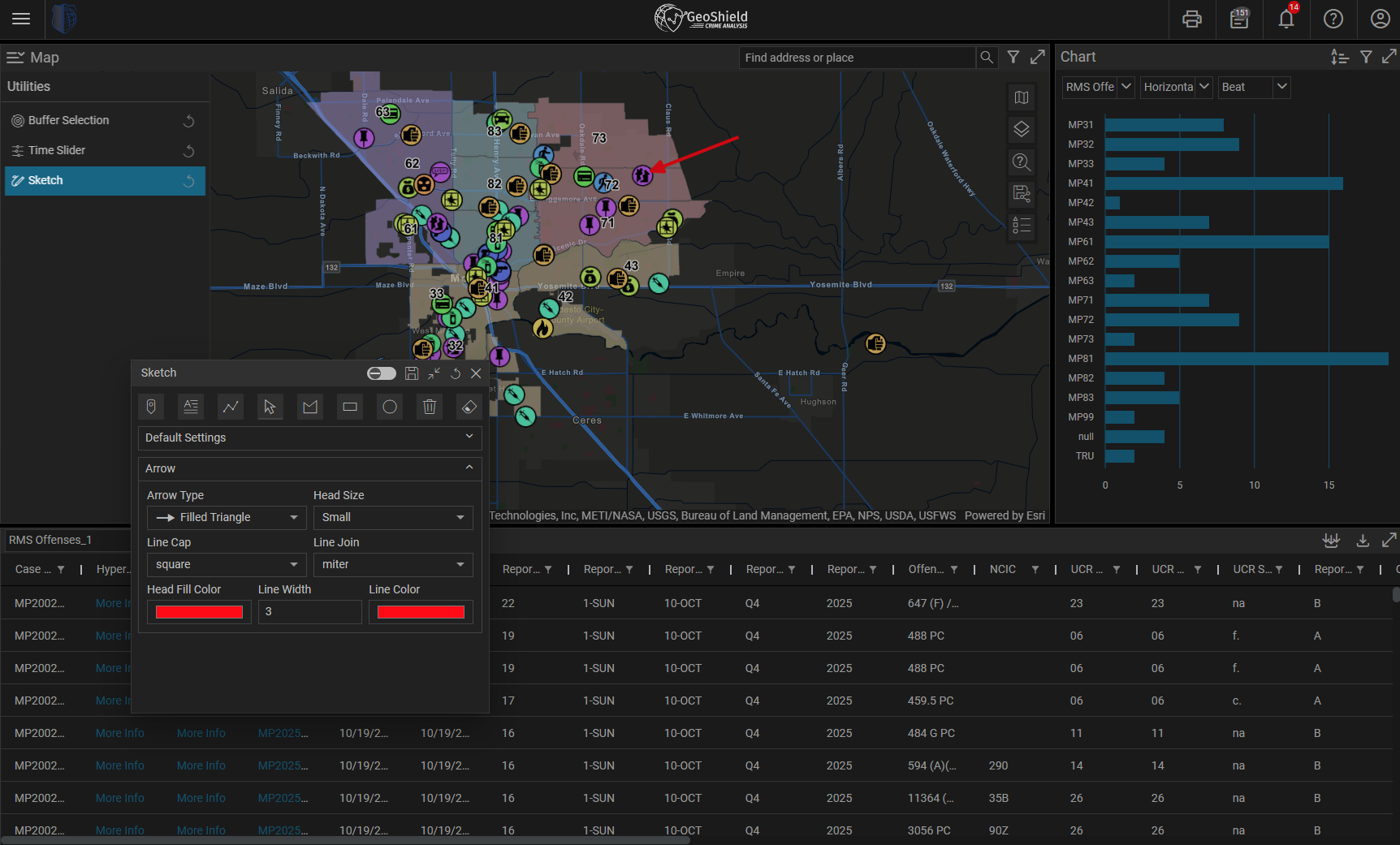Click the trash icon in Sketch panel
The image size is (1400, 845).
430,407
